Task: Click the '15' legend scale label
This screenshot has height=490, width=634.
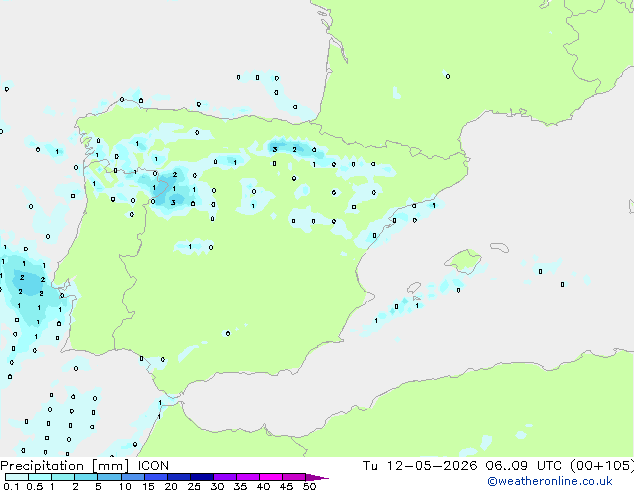Action: coord(148,486)
